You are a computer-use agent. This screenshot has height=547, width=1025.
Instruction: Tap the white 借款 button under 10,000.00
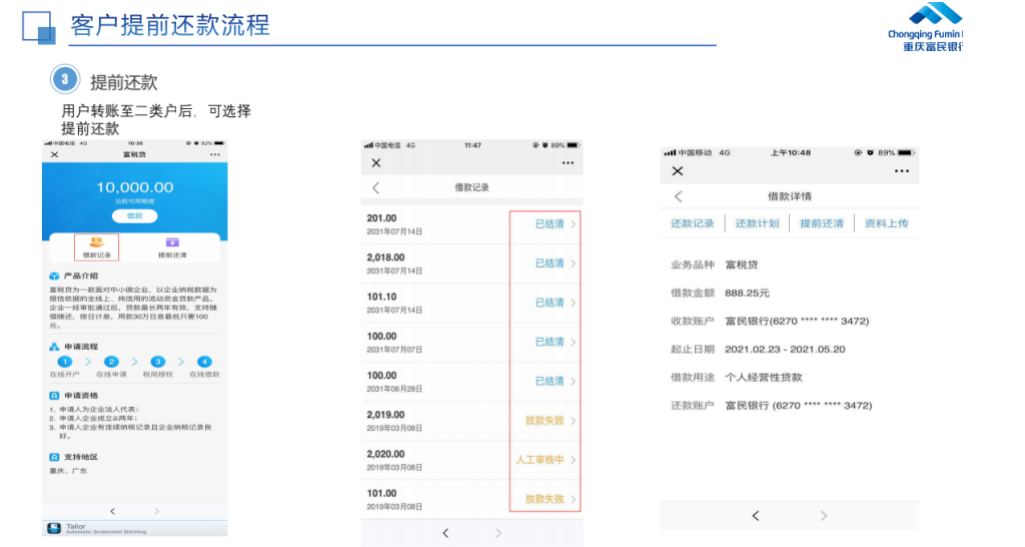(x=134, y=216)
